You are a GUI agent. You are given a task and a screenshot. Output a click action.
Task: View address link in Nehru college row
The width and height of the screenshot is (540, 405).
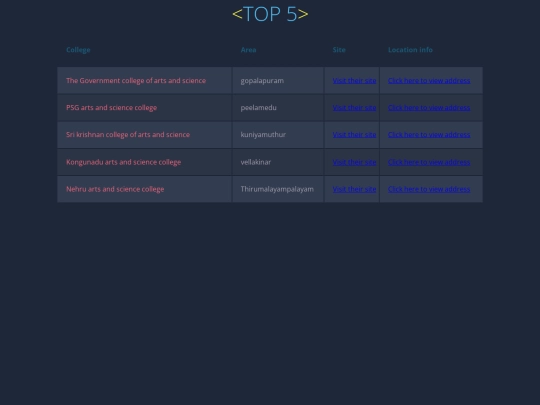(429, 189)
